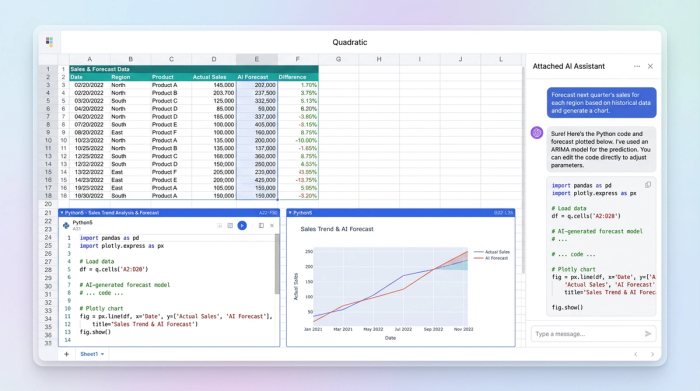The image size is (700, 391).
Task: Select difference cell 43.95%
Action: coord(298,172)
